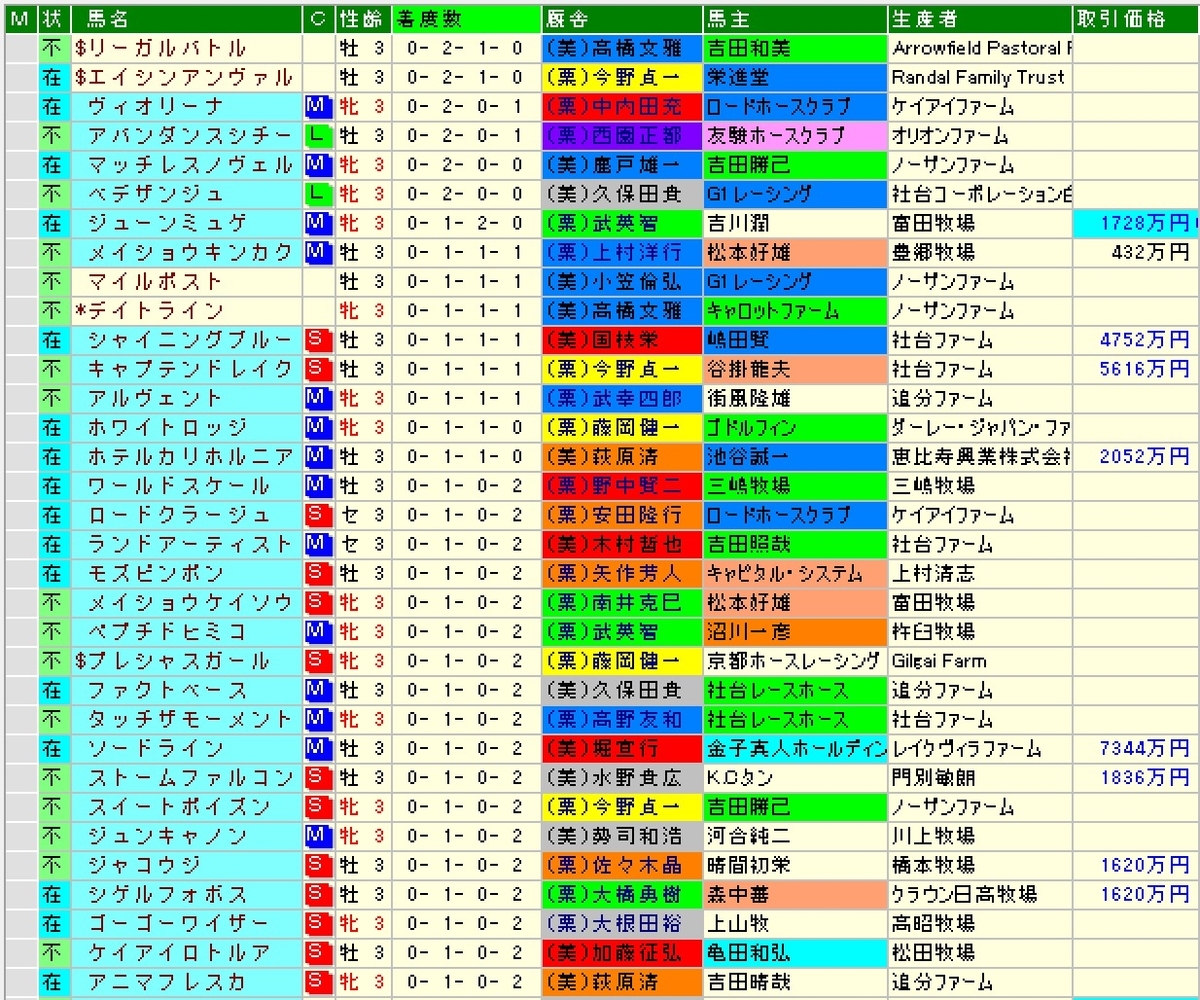Click the S badge for プレシャスガール

coord(317,661)
